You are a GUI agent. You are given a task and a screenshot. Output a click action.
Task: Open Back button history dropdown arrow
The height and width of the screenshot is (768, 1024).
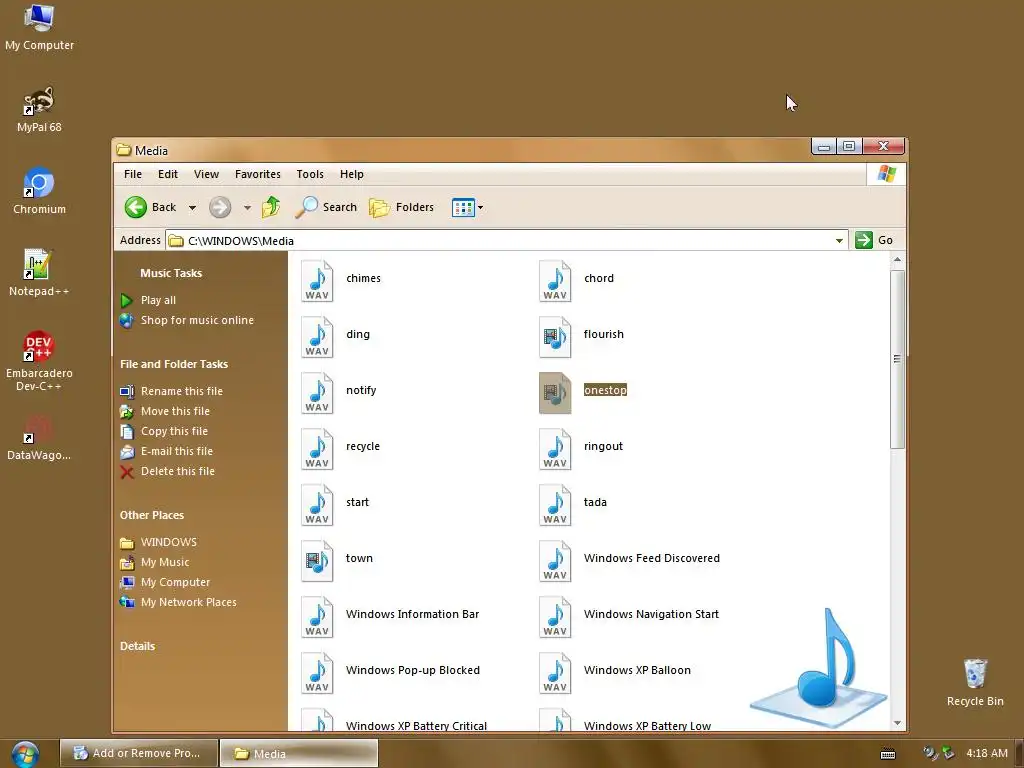pyautogui.click(x=192, y=208)
